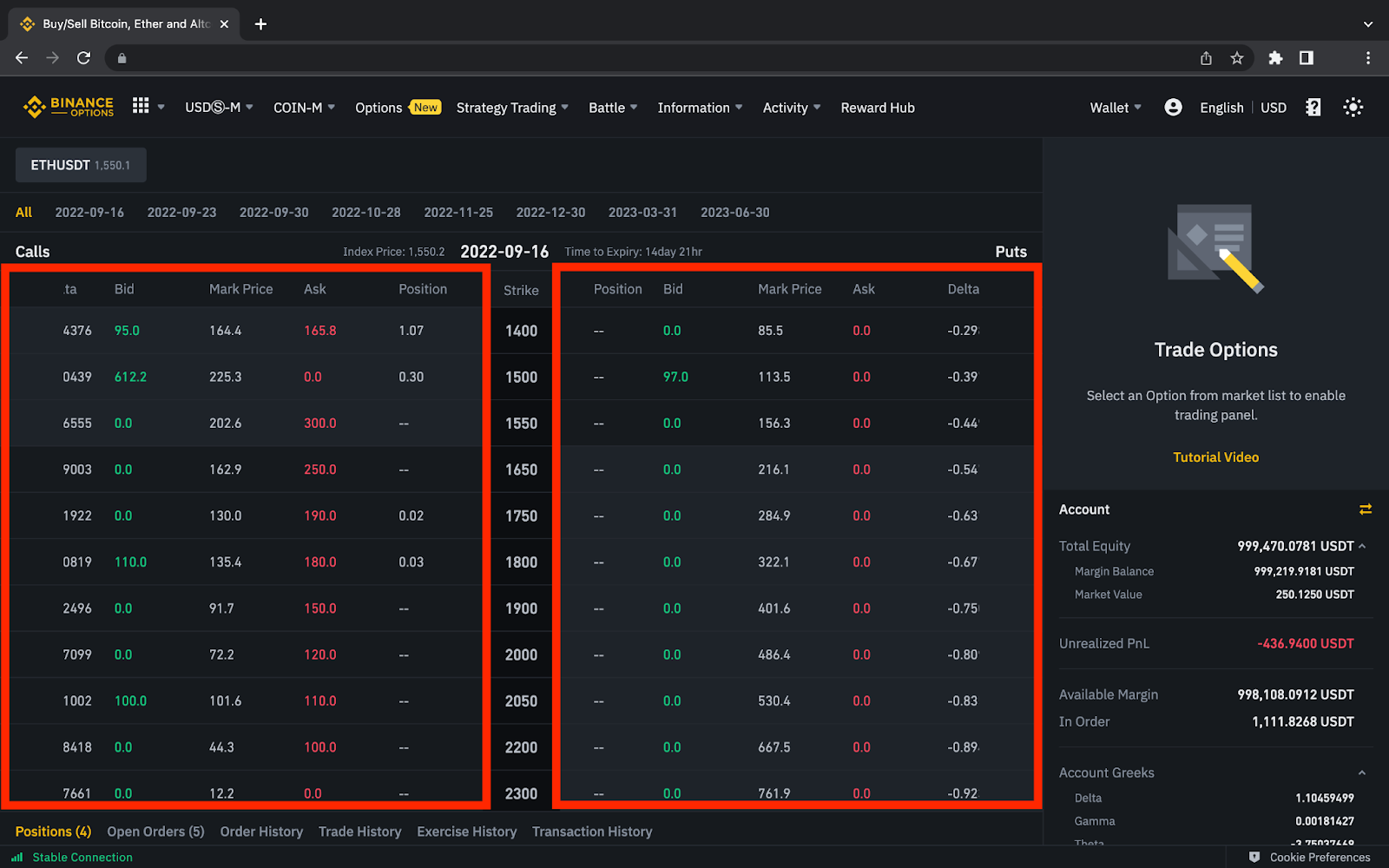Toggle light theme with sun icon
This screenshot has height=868, width=1389.
1353,107
